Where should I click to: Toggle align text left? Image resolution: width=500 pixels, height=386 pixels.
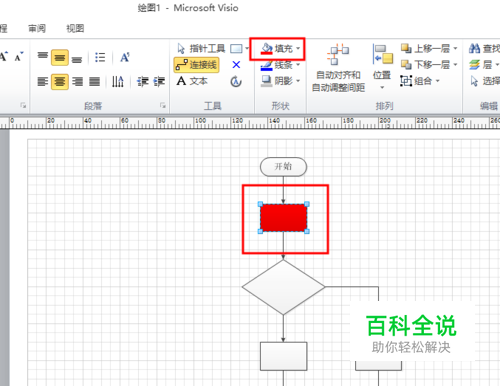point(43,82)
